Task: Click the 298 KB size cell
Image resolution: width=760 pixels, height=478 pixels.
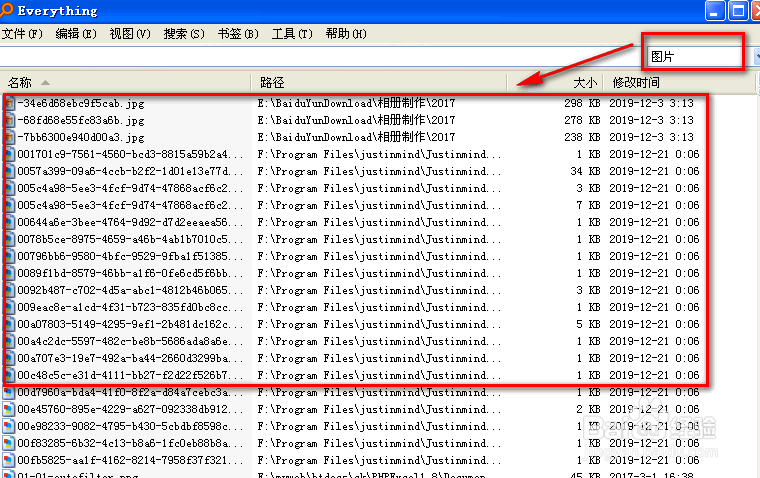Action: click(582, 103)
